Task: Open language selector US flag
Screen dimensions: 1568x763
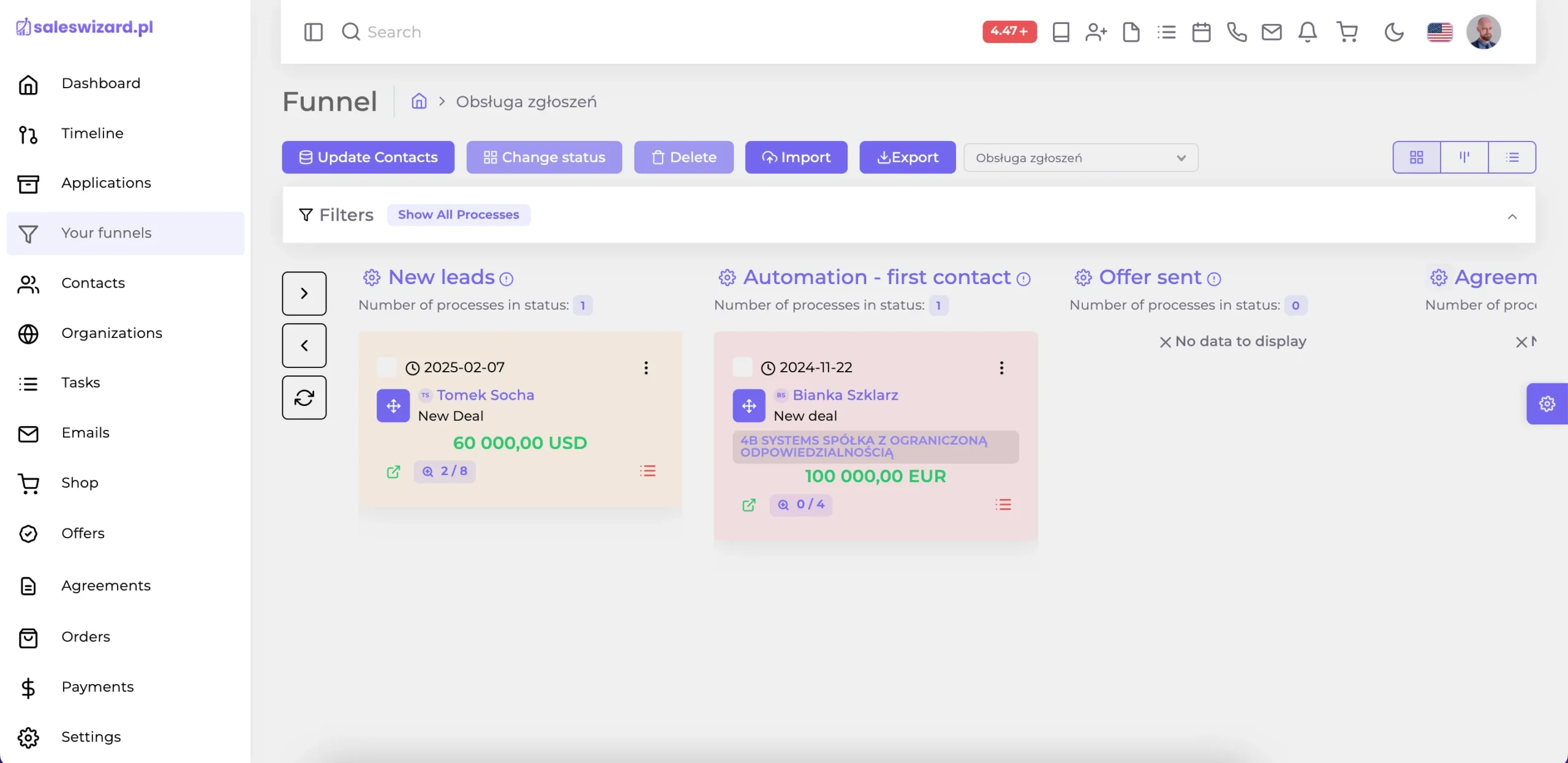Action: (x=1439, y=32)
